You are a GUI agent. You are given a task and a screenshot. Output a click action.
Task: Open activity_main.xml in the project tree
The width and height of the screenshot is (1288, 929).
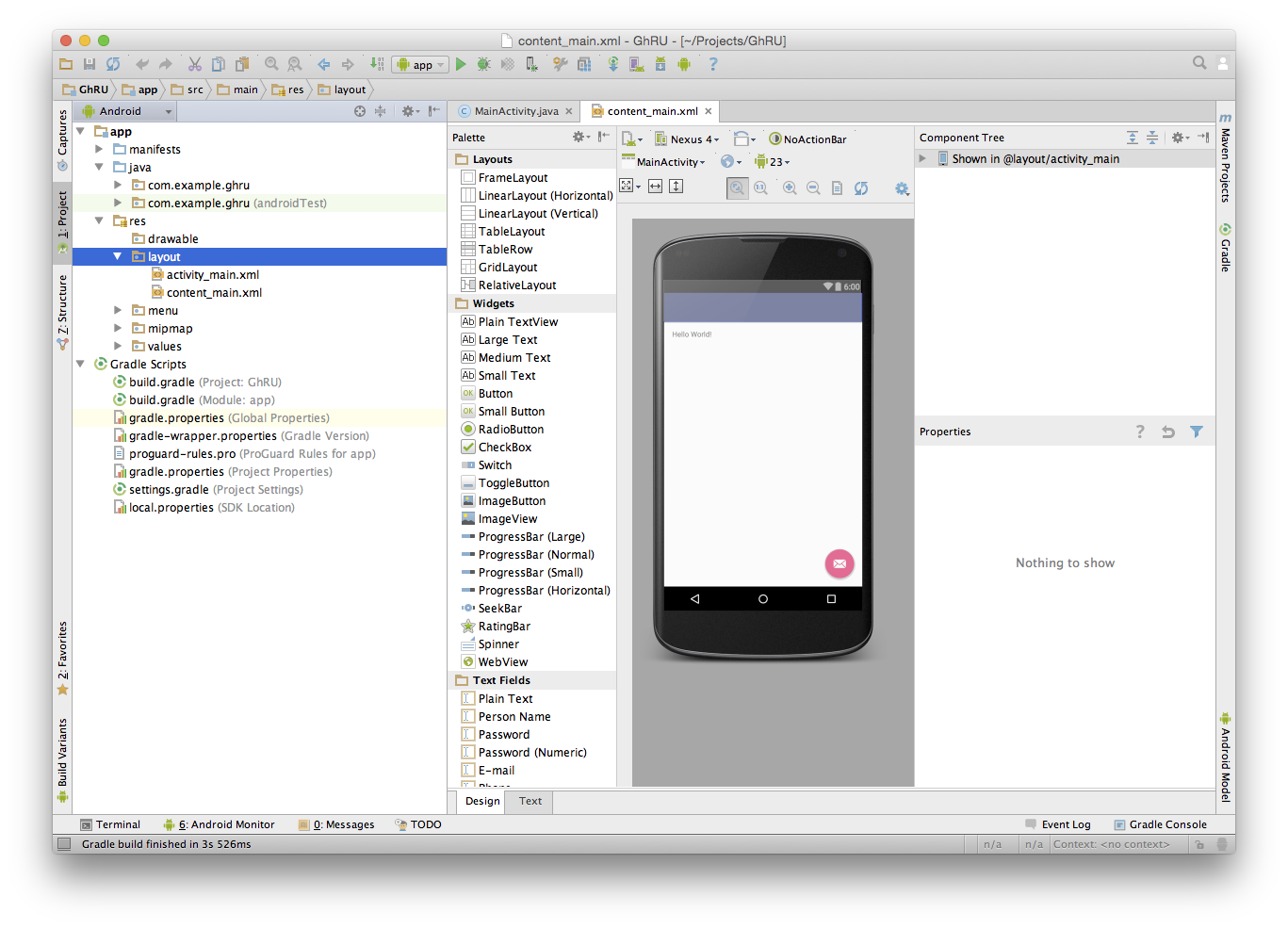(x=212, y=275)
